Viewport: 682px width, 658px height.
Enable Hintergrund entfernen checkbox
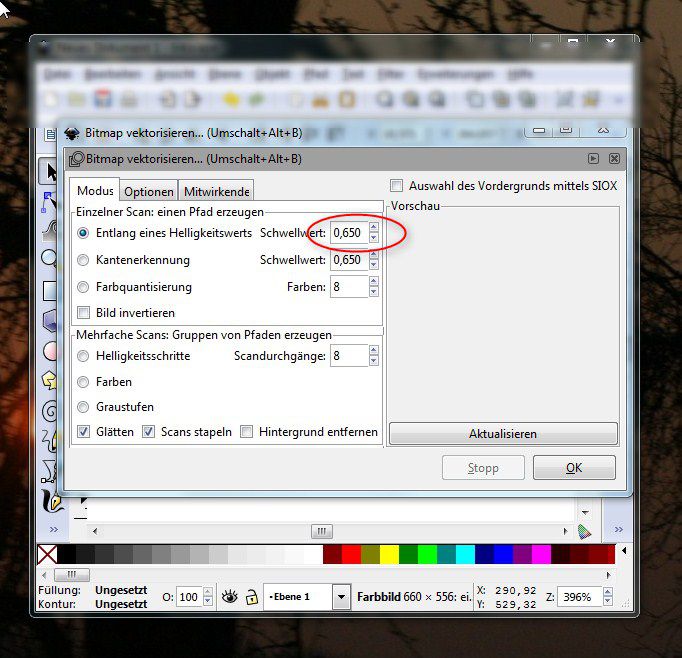[x=247, y=432]
